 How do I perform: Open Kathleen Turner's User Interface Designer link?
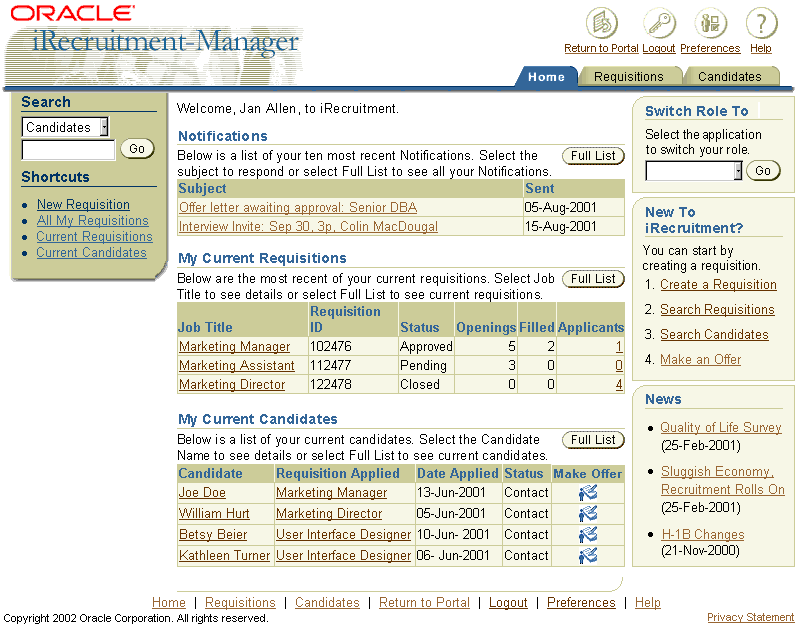(x=343, y=556)
